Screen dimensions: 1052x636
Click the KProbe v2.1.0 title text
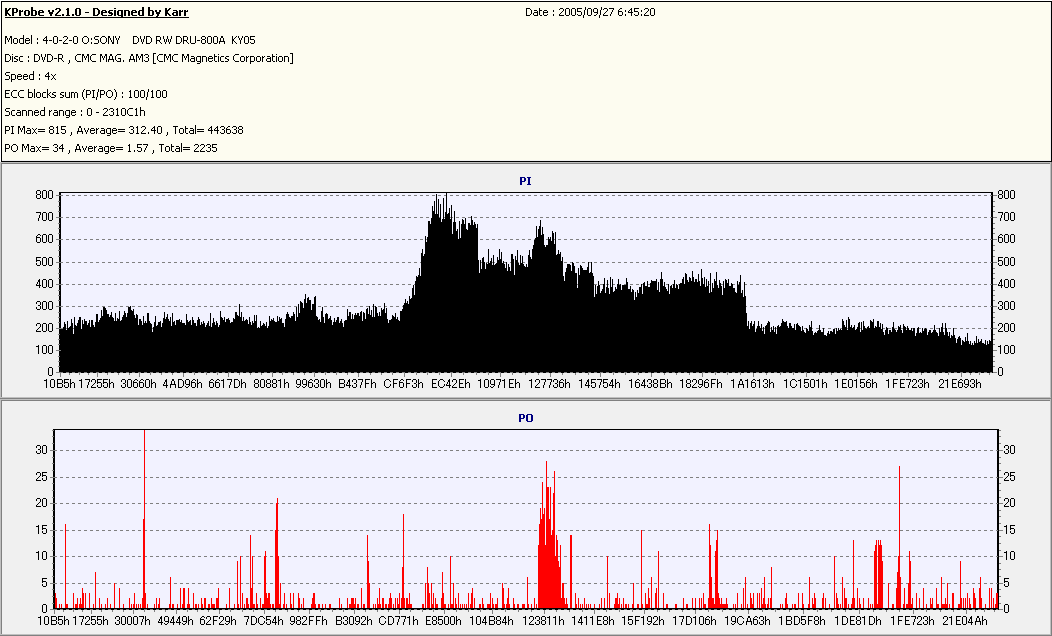pos(96,12)
